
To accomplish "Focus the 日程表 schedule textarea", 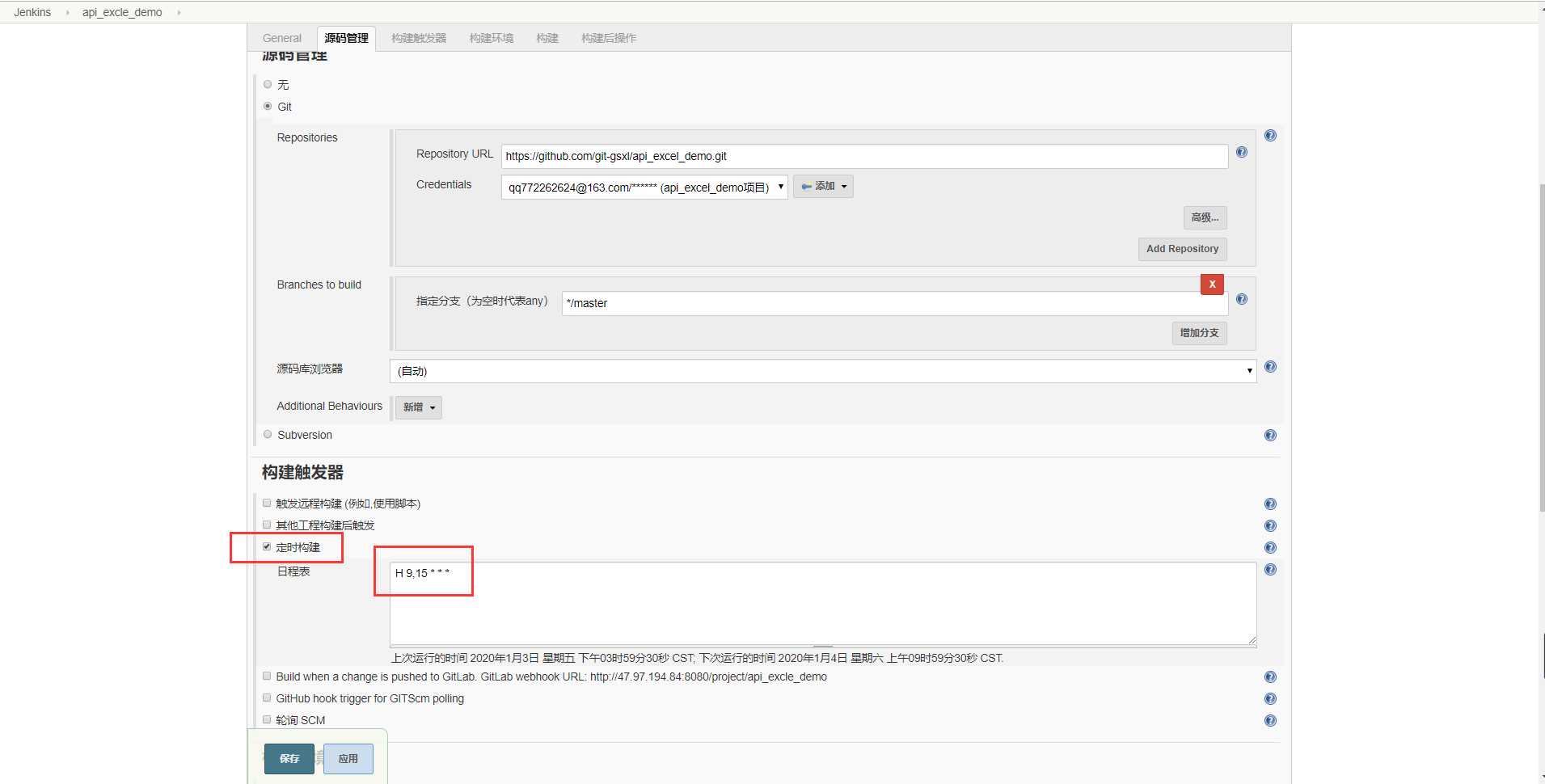I will tap(823, 605).
